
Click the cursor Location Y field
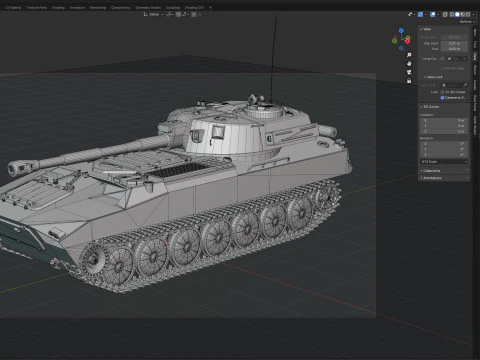tap(444, 126)
